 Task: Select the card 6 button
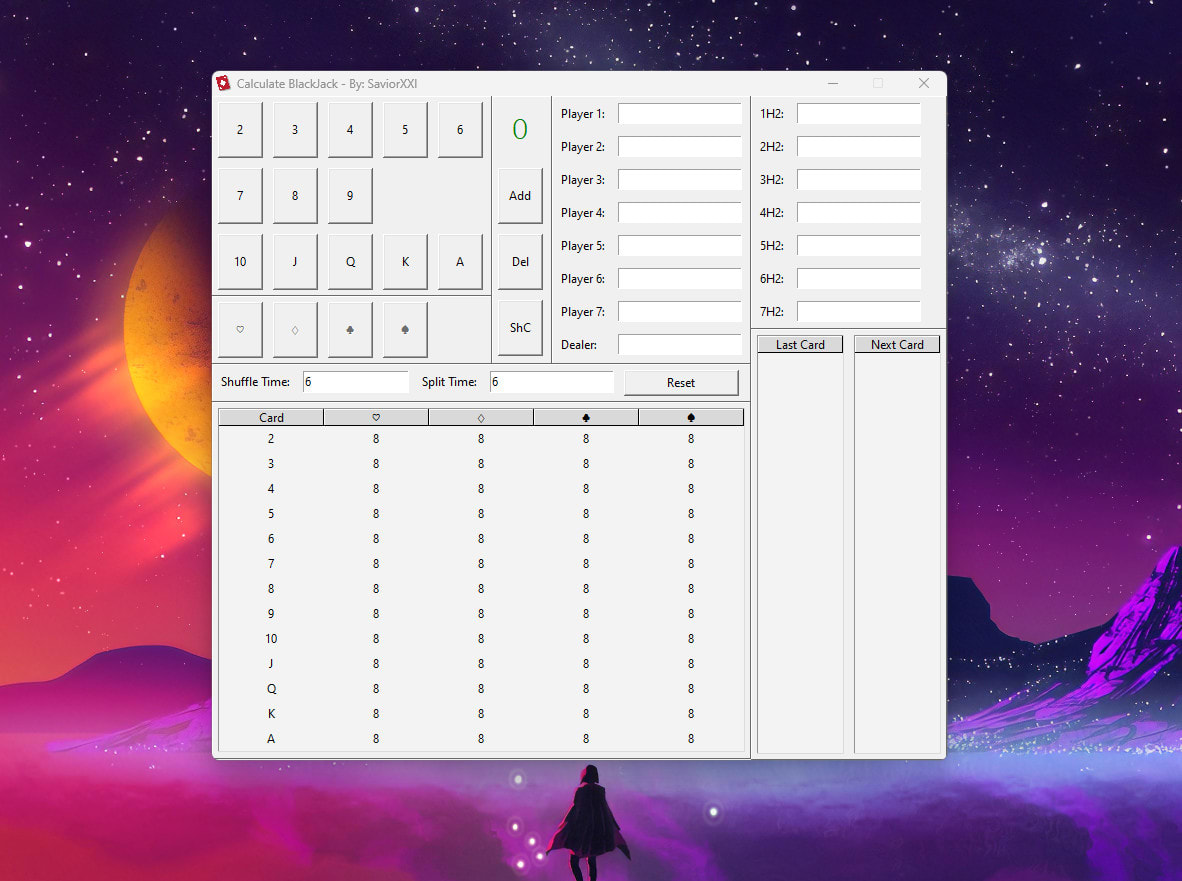[x=460, y=130]
